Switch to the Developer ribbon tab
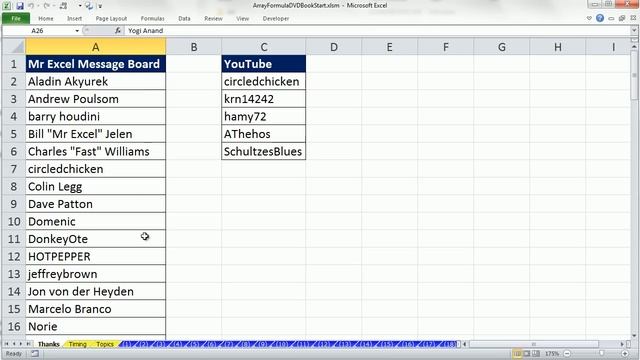 [276, 18]
